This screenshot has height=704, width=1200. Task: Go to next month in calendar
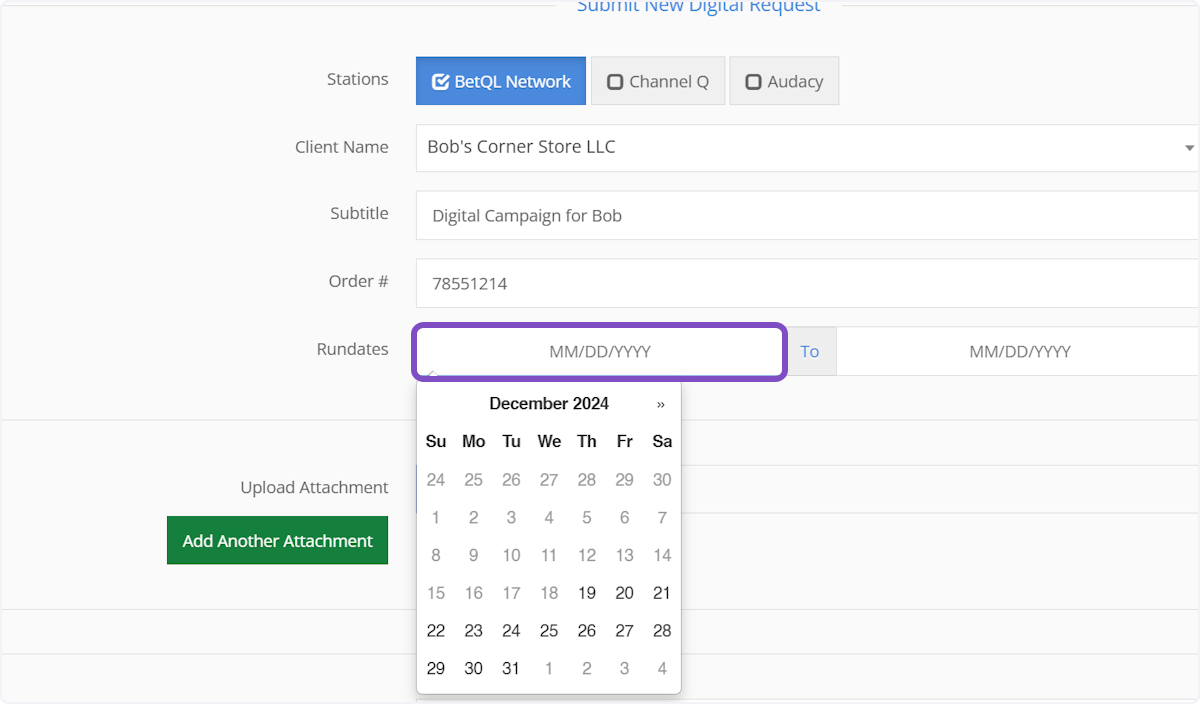pos(660,404)
